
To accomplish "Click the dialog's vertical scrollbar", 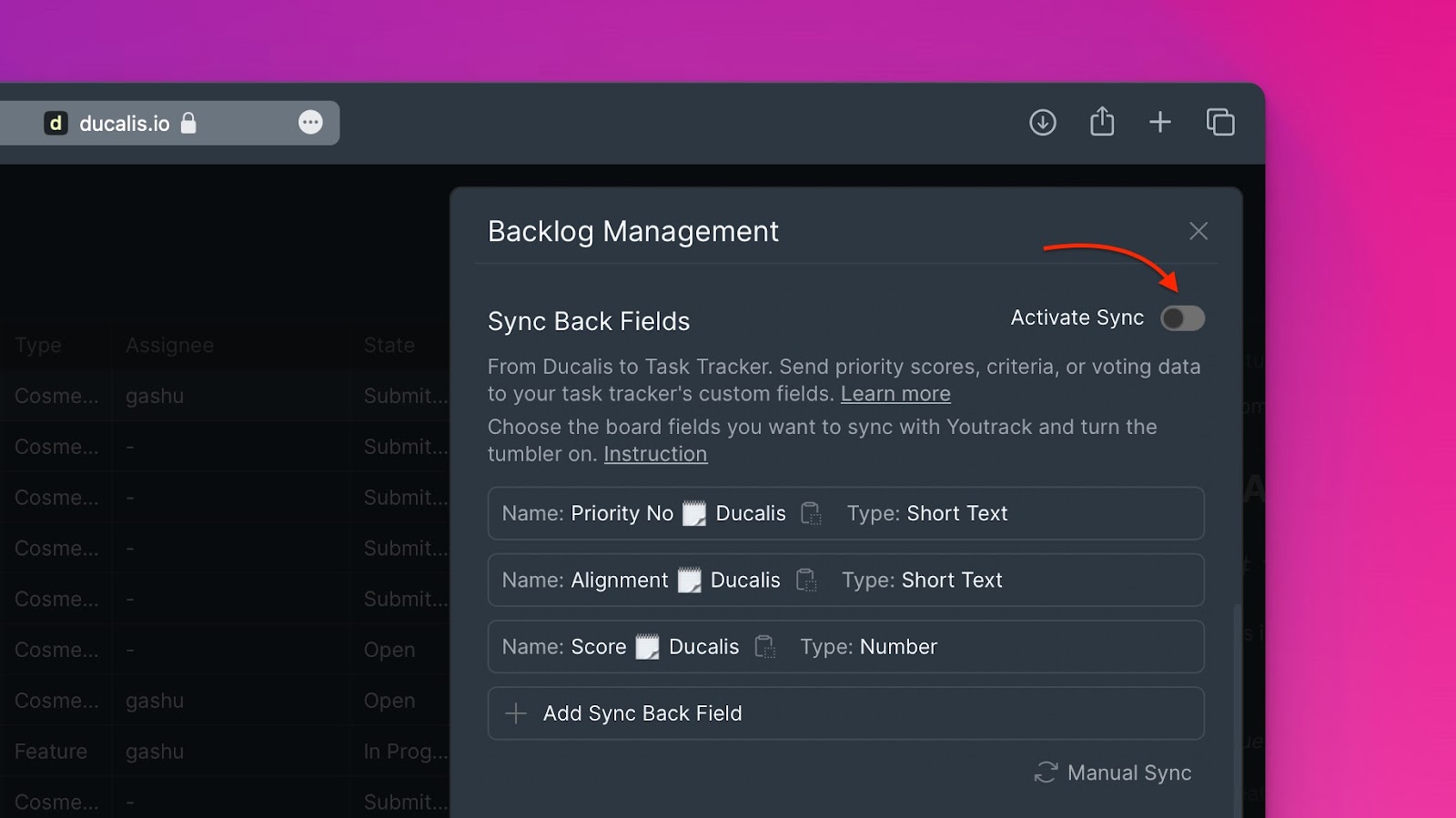I will click(1236, 710).
